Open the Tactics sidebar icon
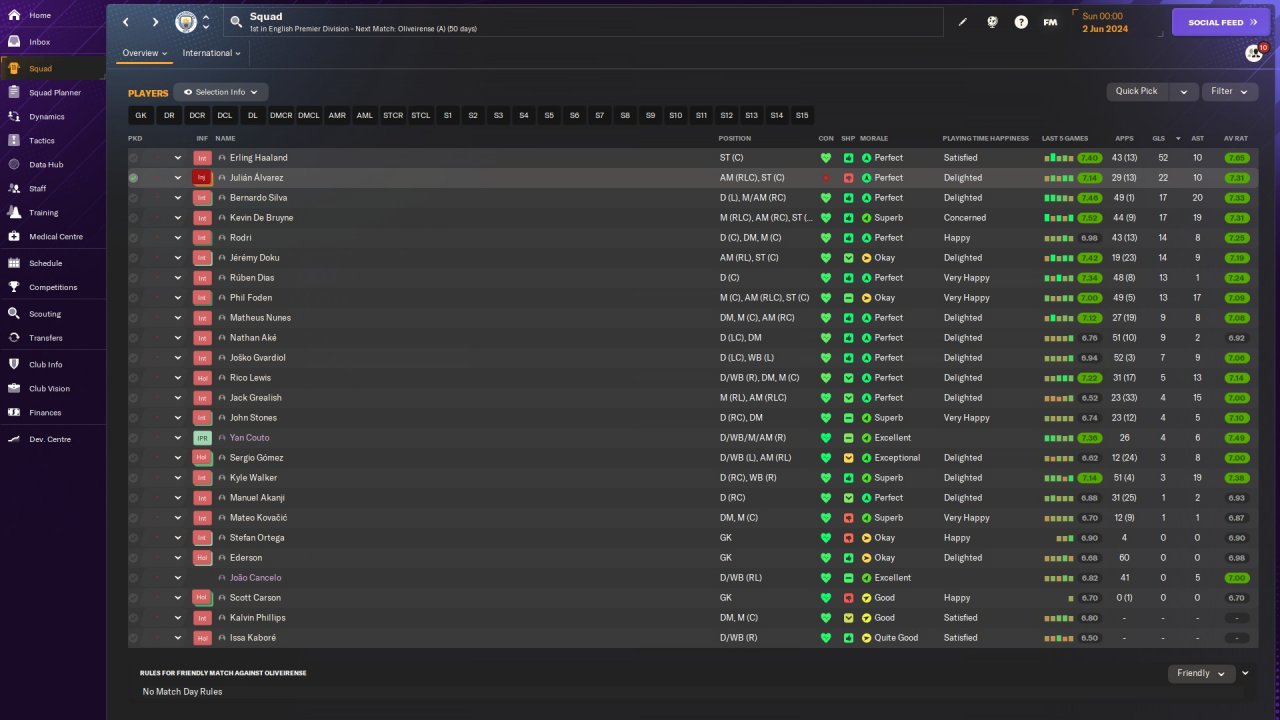 click(14, 140)
